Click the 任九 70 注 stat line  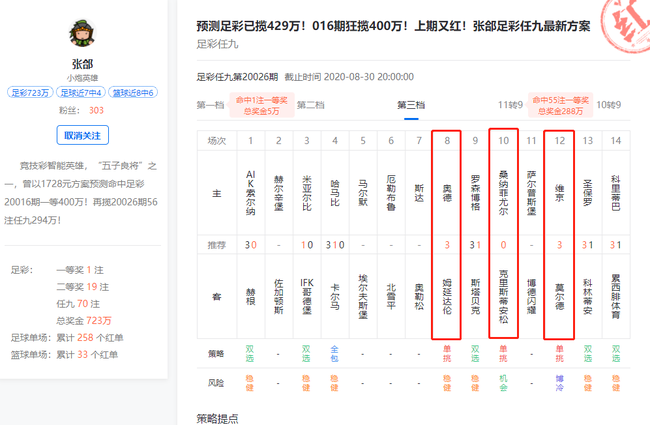point(78,304)
